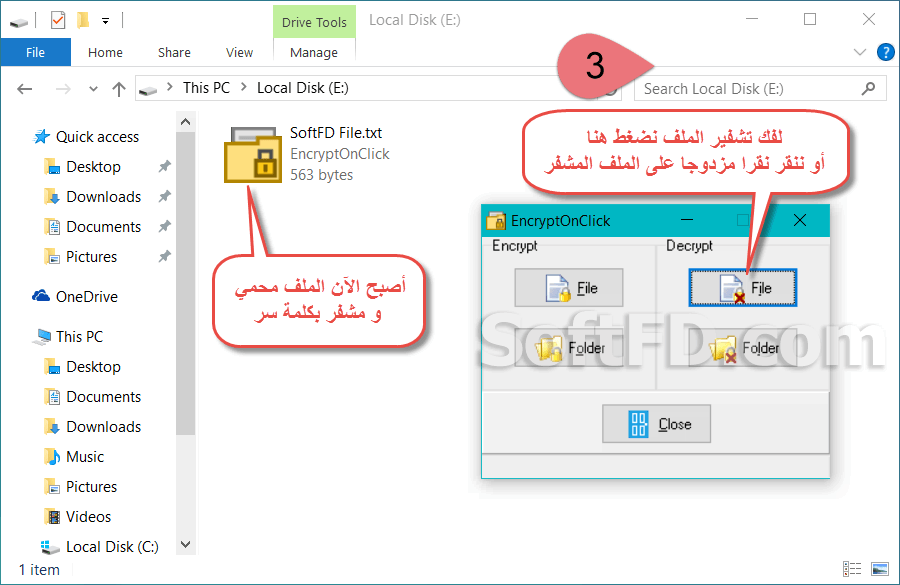Click the search magnifier icon
The image size is (900, 585).
tap(868, 88)
